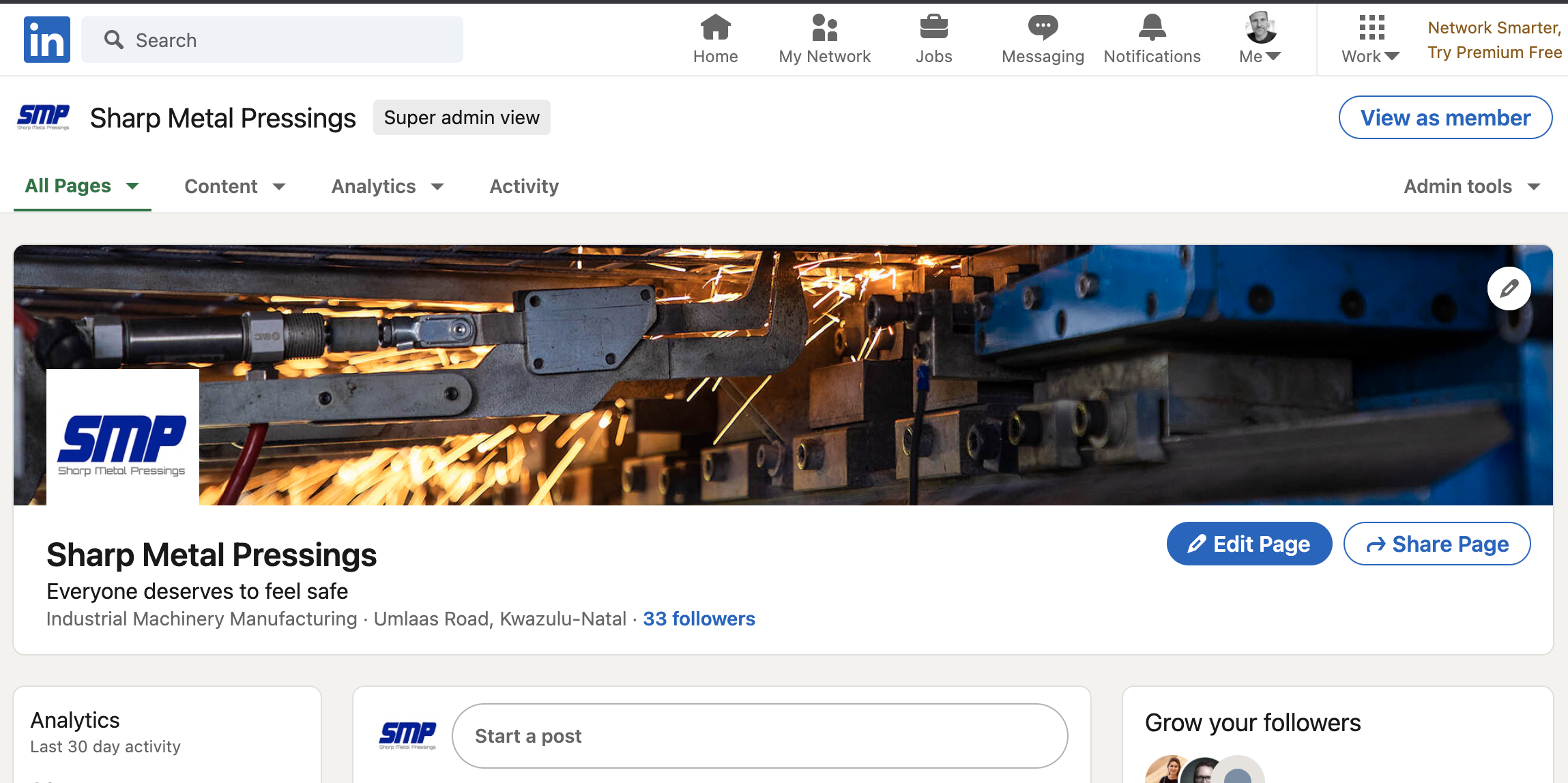The width and height of the screenshot is (1568, 783).
Task: Click 'Last 30 day activity' text
Action: click(106, 746)
